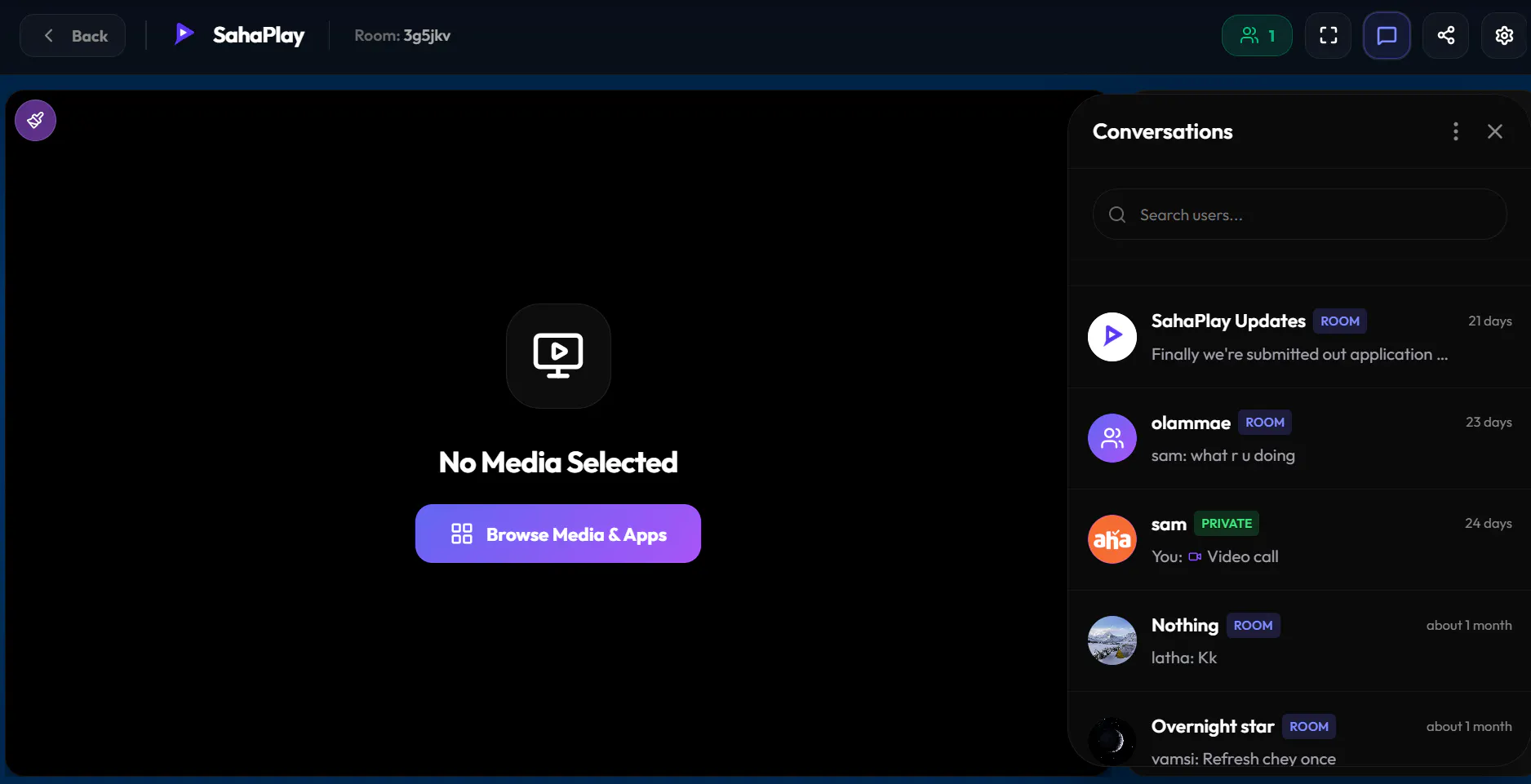Open the share room icon

pos(1445,36)
